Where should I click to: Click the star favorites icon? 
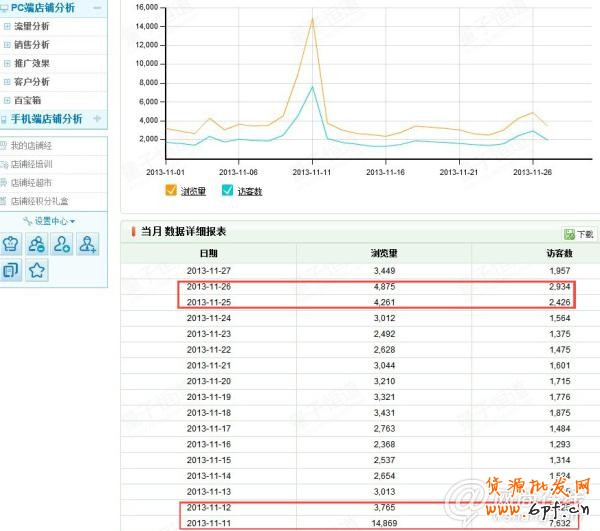[x=37, y=269]
